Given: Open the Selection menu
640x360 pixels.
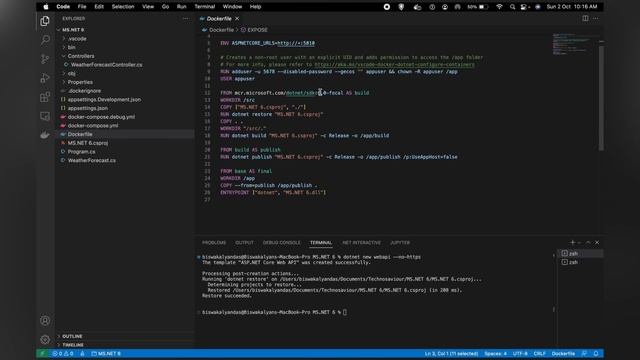Looking at the screenshot, I should point(123,7).
